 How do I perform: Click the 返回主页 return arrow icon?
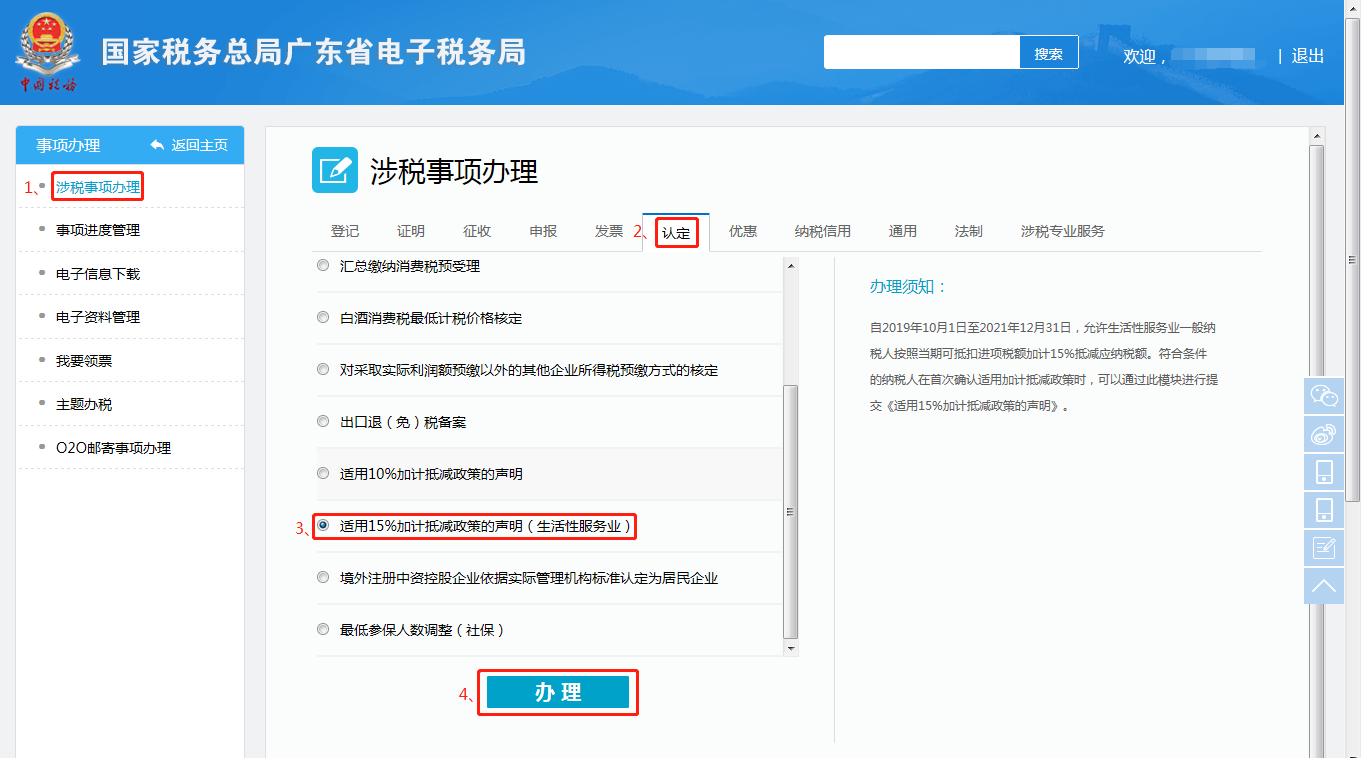[x=157, y=145]
